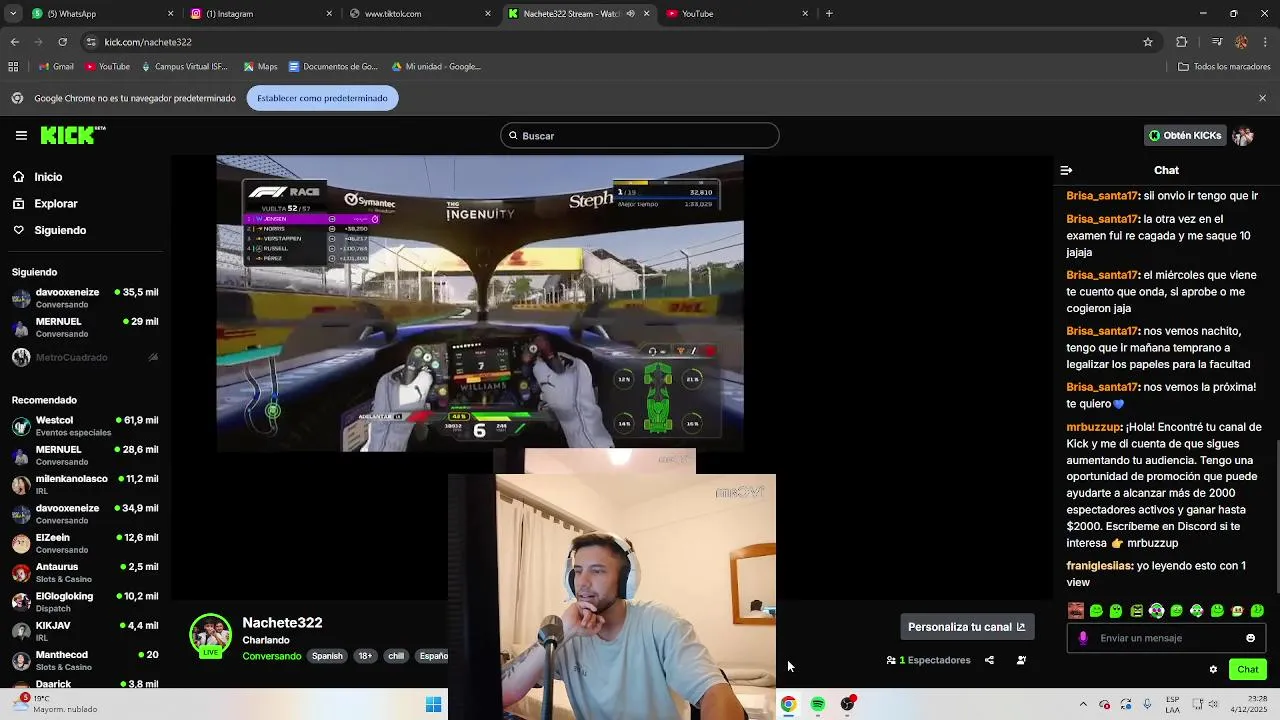Open Chrome three-dot menu
The image size is (1280, 720).
(x=1264, y=42)
